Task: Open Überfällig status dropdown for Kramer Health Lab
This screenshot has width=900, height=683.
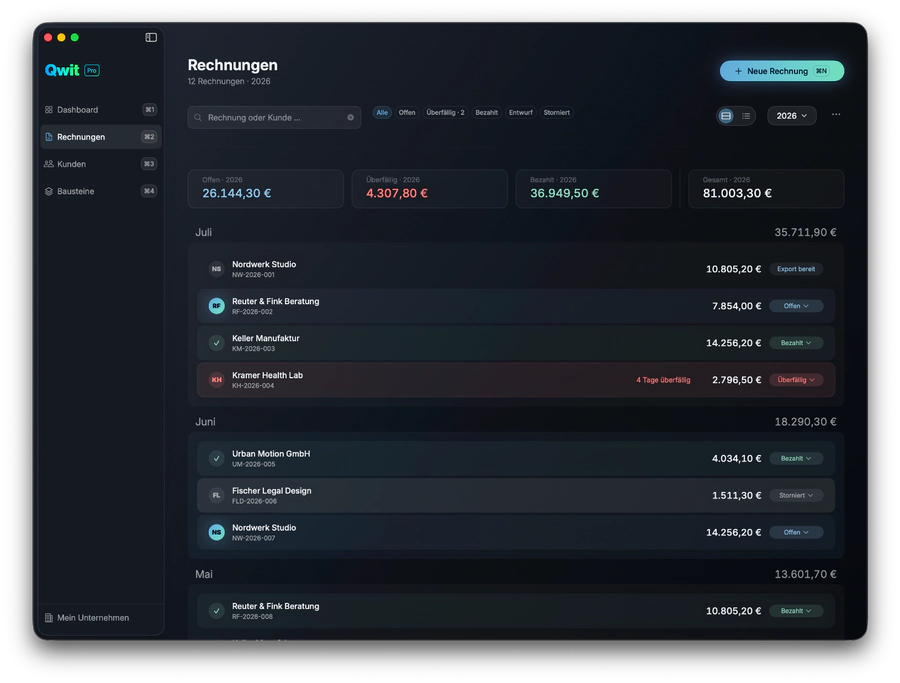Action: click(796, 380)
